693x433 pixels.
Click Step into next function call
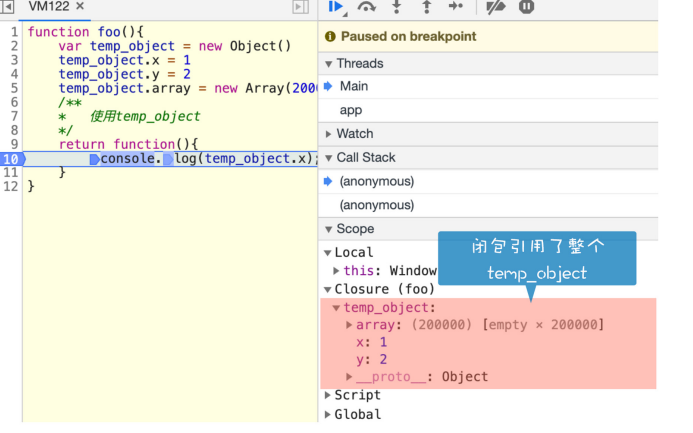[x=397, y=7]
